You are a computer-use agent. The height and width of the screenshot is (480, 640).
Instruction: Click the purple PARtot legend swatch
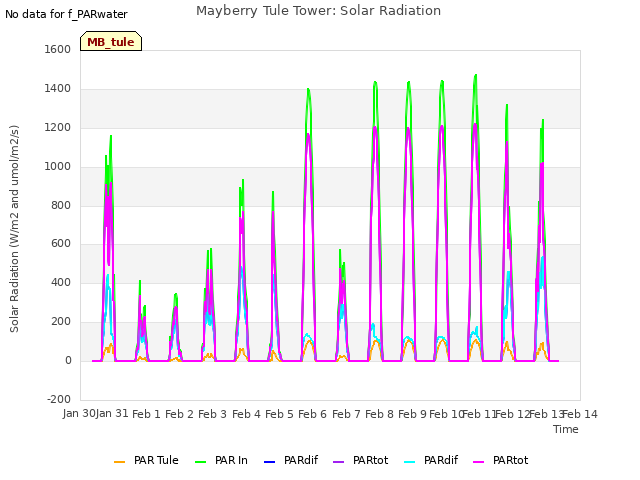(x=339, y=462)
